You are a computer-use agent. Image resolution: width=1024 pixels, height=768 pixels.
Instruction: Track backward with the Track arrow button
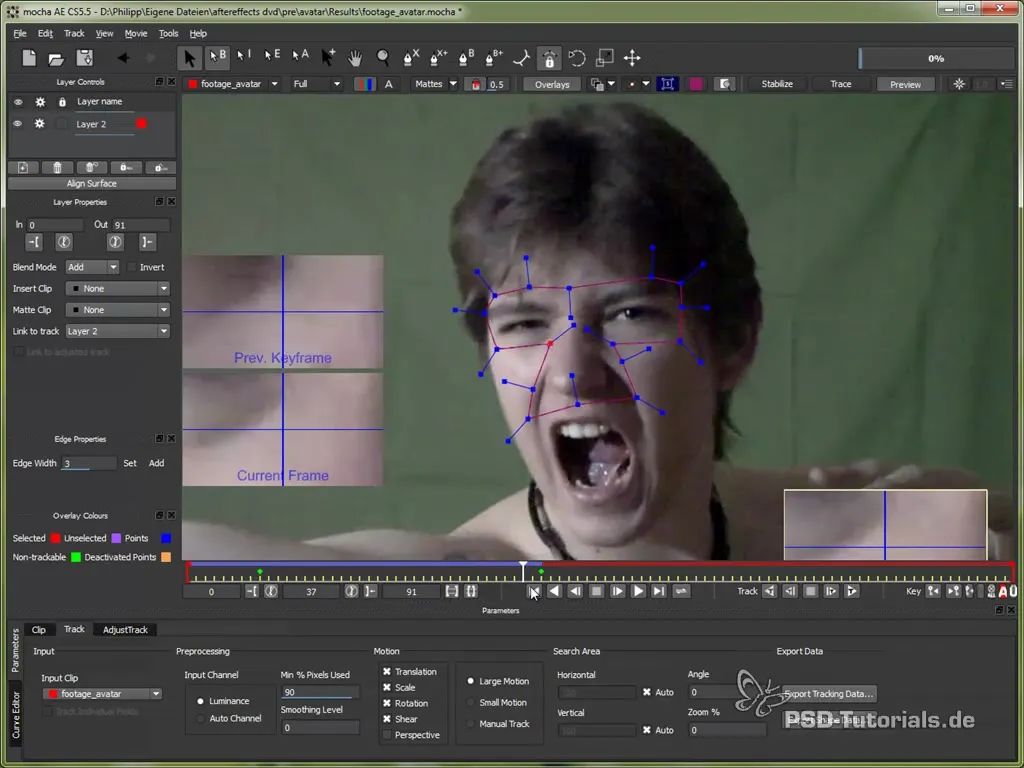[x=770, y=592]
